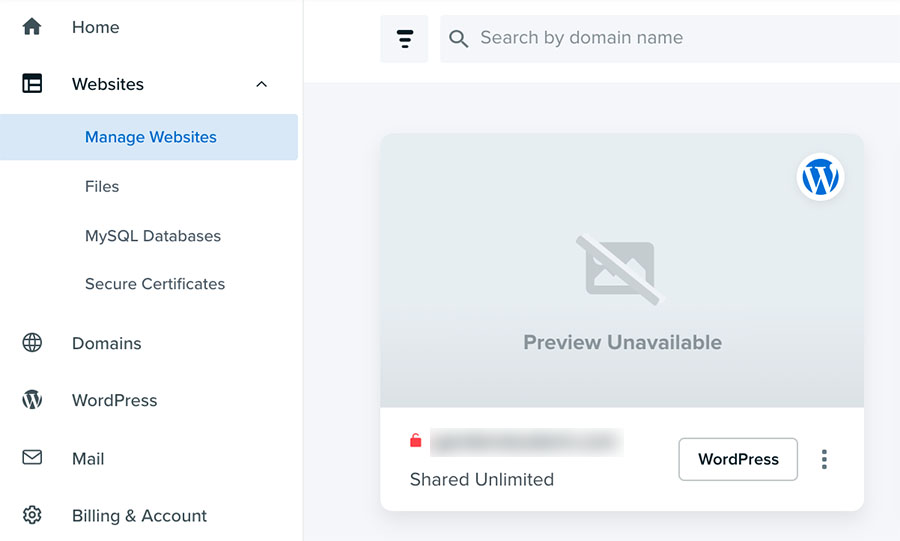This screenshot has height=541, width=900.
Task: Click the Domains globe icon
Action: click(32, 342)
